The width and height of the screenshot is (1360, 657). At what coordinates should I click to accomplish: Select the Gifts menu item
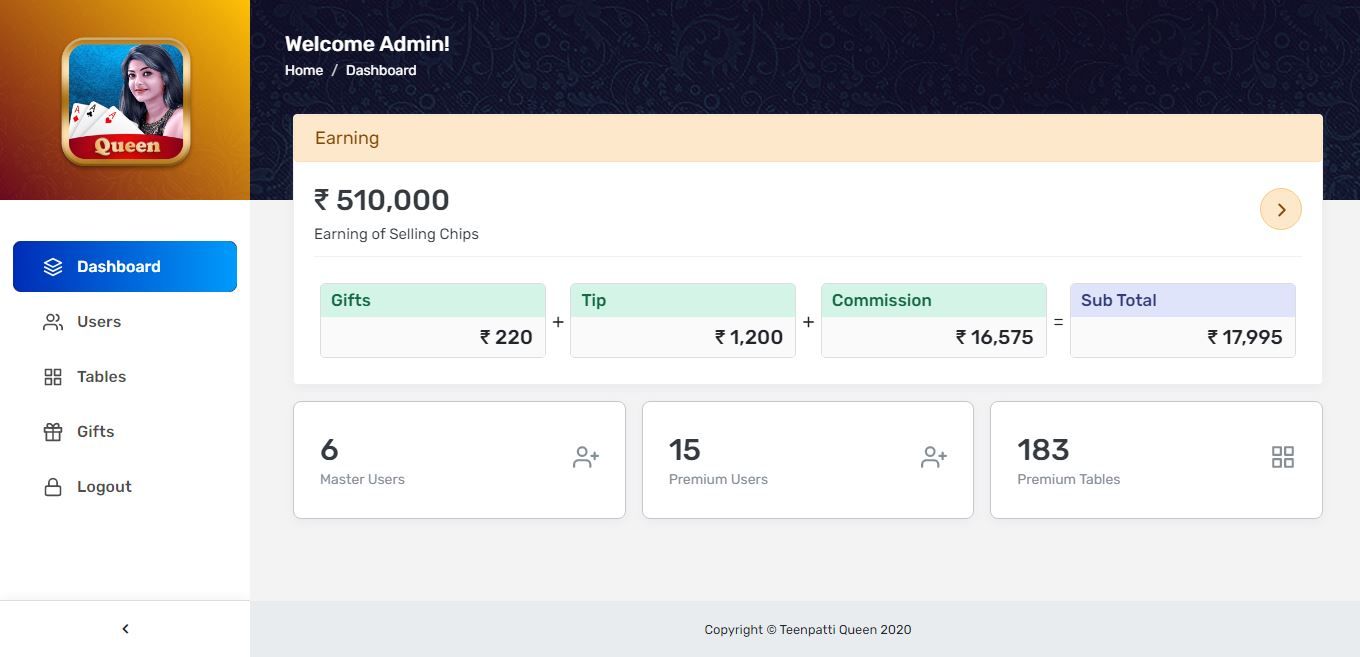tap(95, 432)
